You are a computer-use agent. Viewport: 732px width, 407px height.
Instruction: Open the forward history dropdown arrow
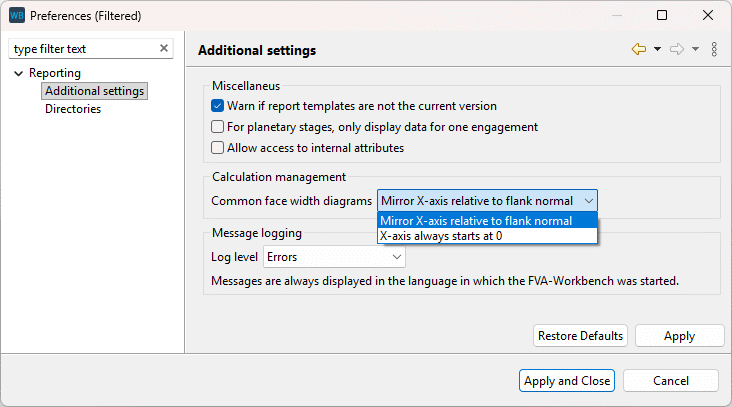[695, 49]
